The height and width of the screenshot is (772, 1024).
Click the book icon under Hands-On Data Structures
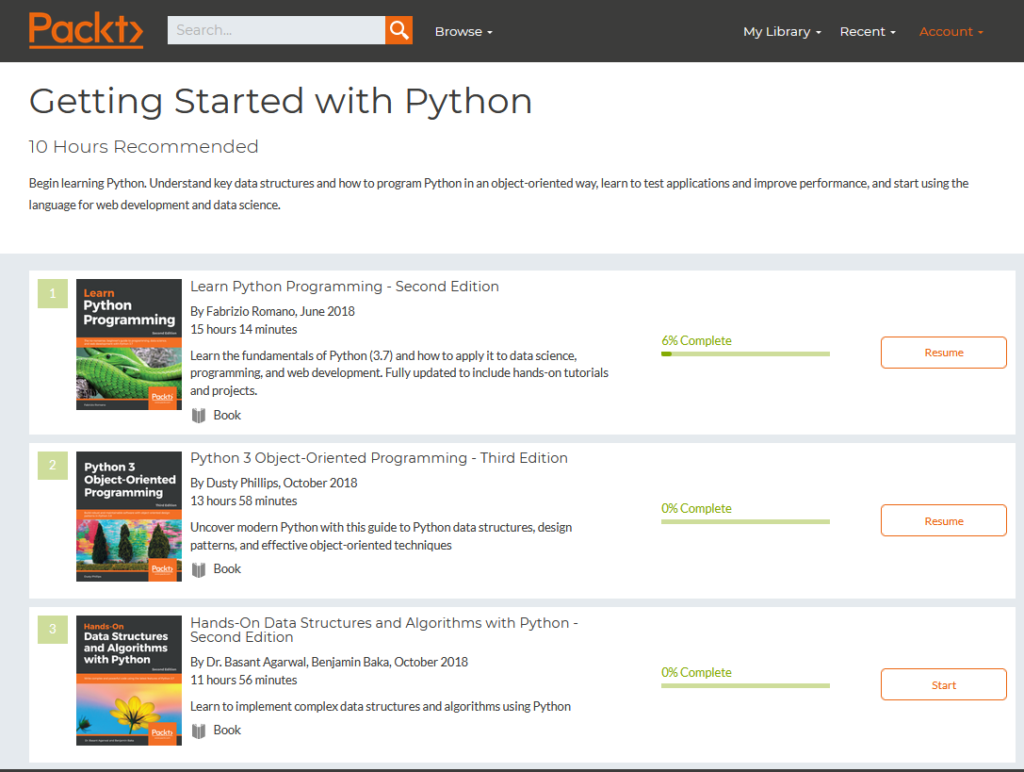click(x=198, y=730)
